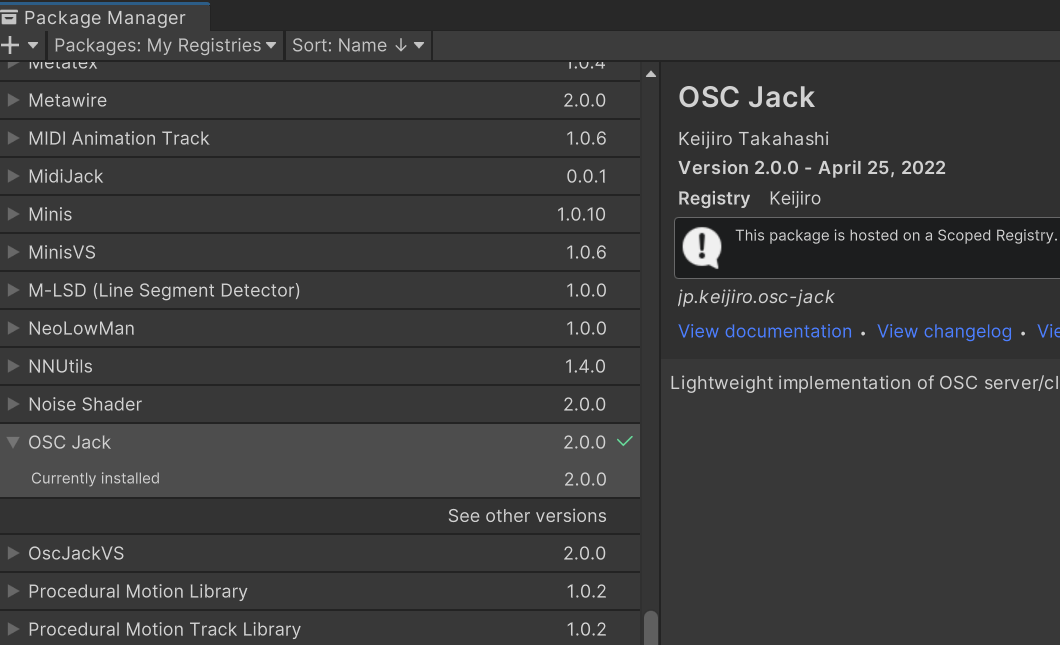Open the Sort: Name dropdown
1060x645 pixels.
coord(358,45)
